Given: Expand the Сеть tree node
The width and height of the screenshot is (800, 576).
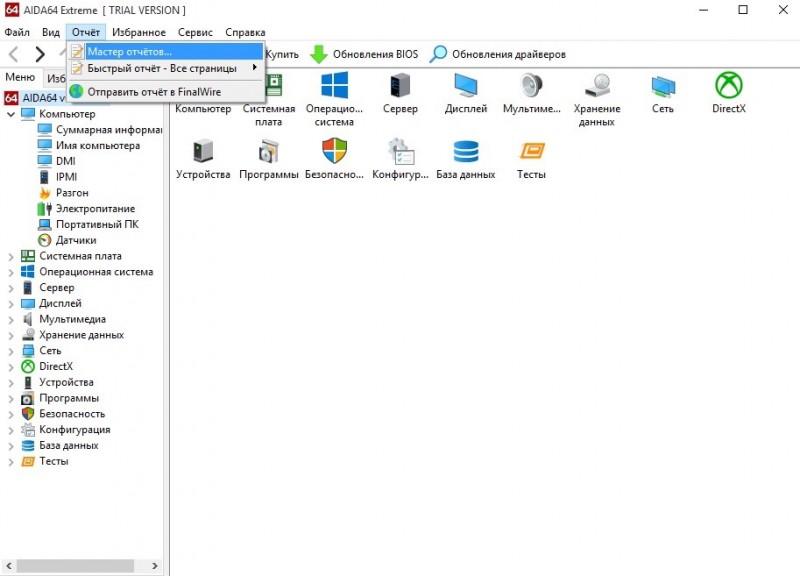Looking at the screenshot, I should 11,351.
